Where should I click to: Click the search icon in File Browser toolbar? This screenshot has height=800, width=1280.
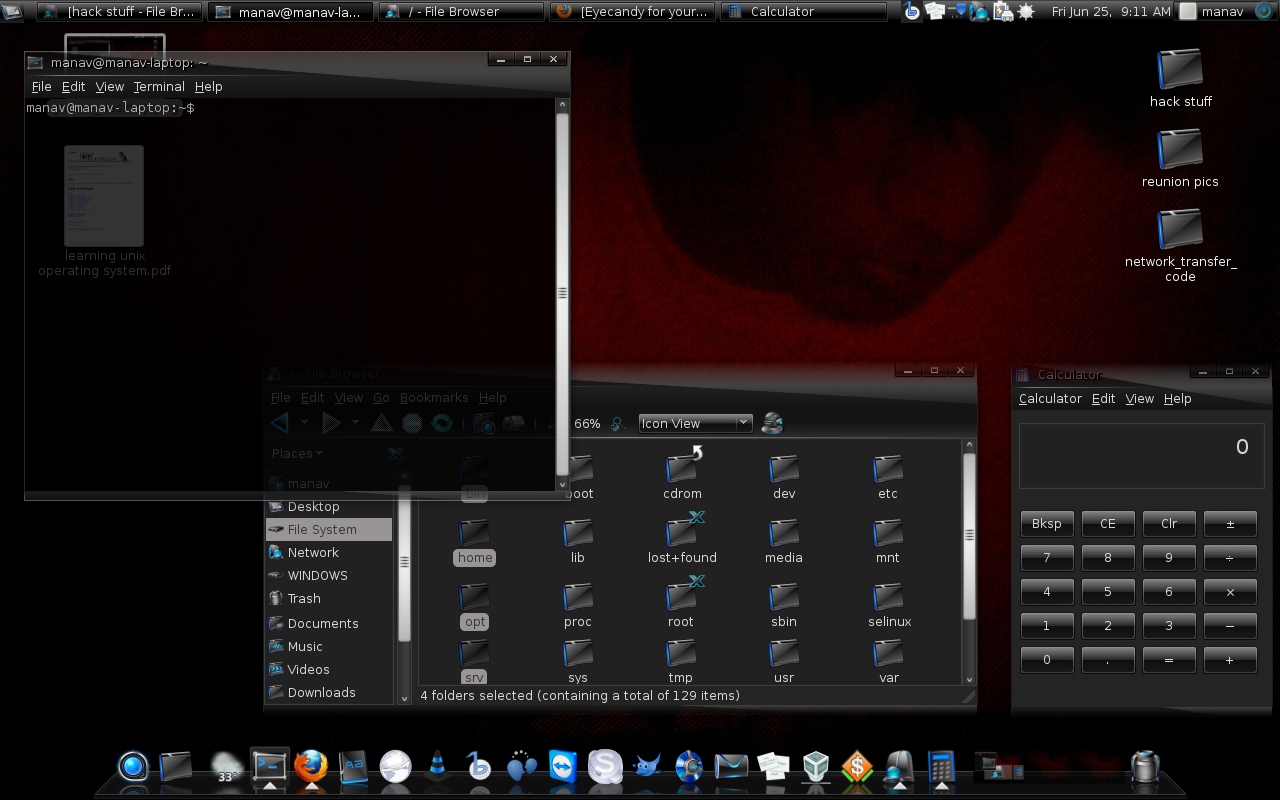(x=772, y=423)
